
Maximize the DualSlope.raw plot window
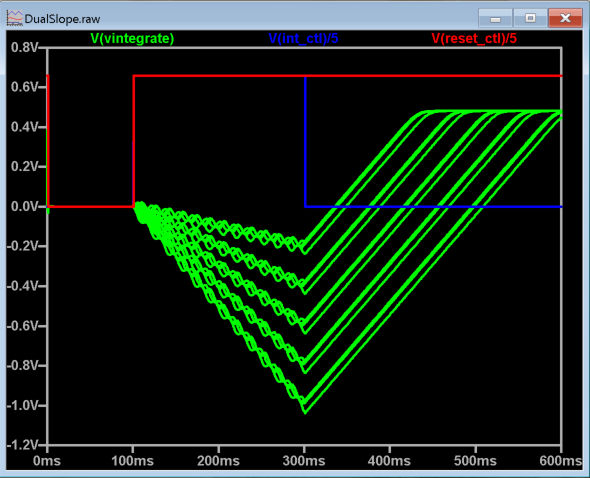[530, 18]
